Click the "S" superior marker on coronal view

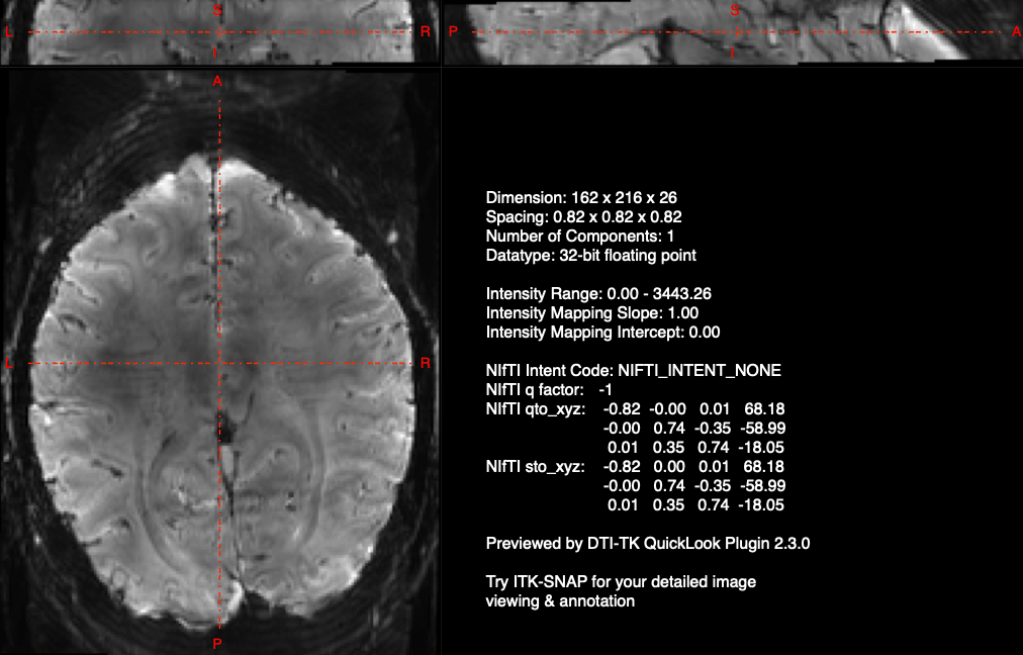pos(215,11)
